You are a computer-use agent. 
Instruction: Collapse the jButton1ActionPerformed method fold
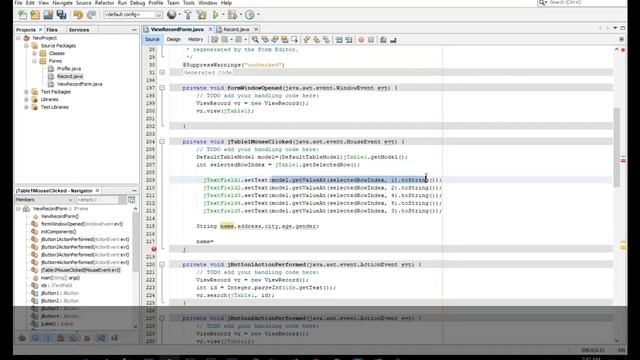(162, 264)
